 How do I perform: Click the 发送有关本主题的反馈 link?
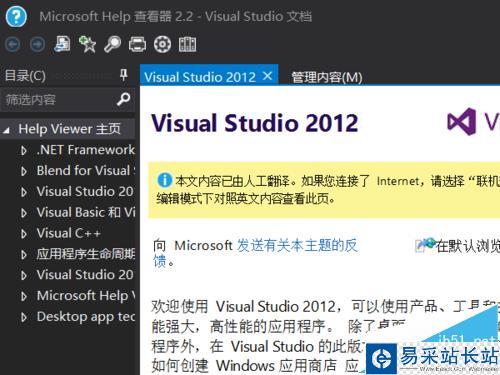[297, 246]
